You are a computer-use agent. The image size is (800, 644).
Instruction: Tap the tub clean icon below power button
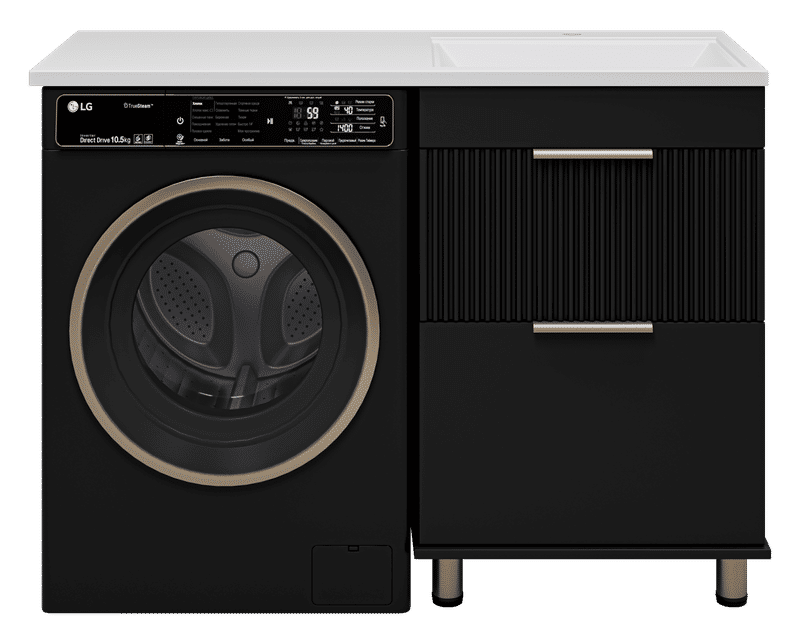(180, 140)
